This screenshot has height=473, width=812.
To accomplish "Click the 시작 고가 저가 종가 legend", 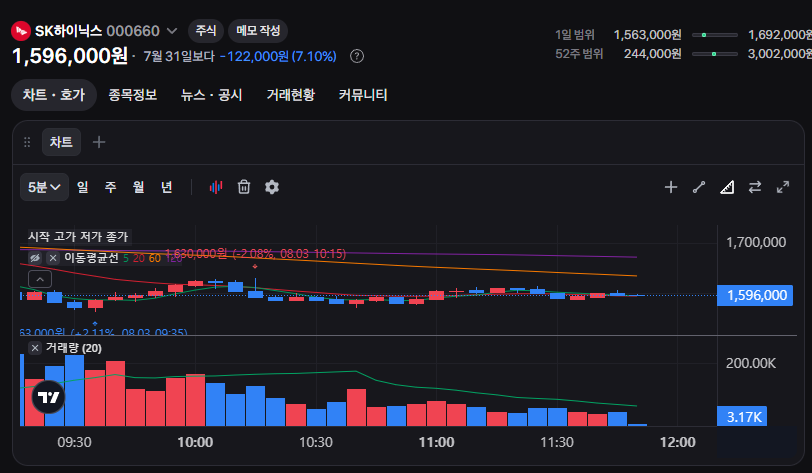I will click(x=78, y=237).
